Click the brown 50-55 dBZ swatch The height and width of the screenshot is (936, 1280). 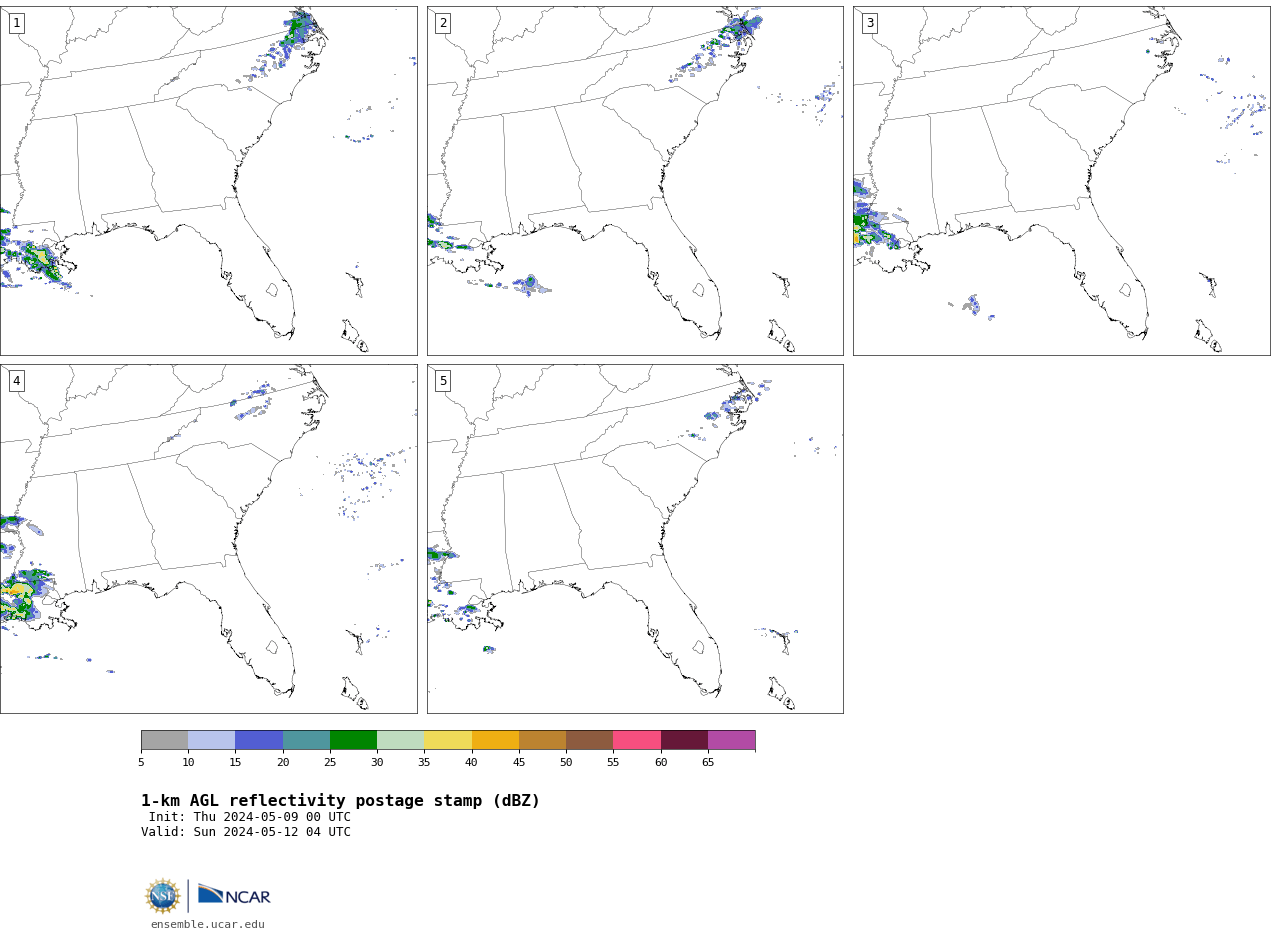click(589, 740)
